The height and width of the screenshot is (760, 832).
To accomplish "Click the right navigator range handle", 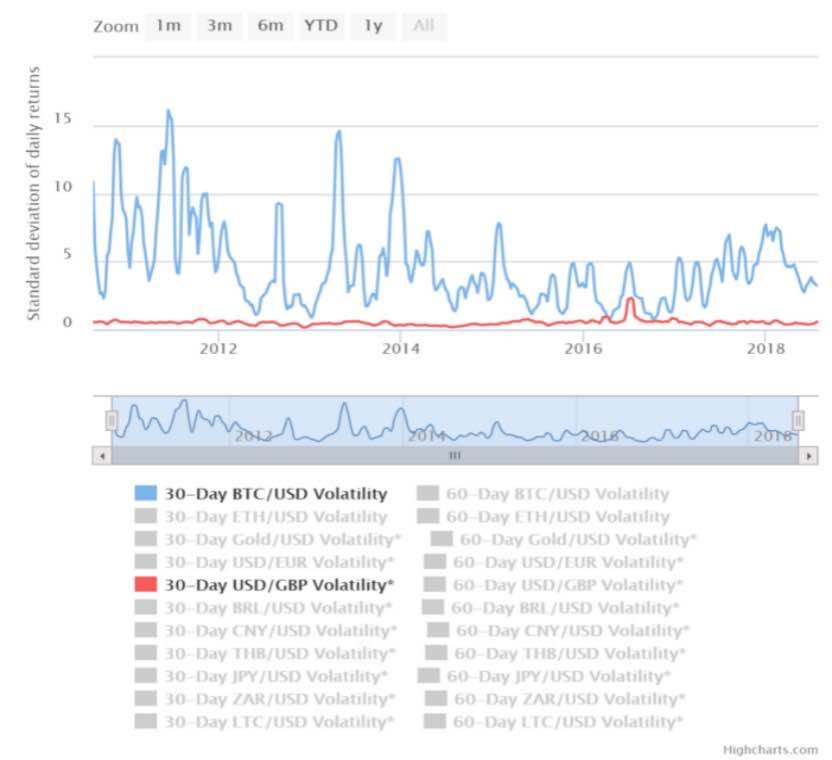I will point(798,421).
